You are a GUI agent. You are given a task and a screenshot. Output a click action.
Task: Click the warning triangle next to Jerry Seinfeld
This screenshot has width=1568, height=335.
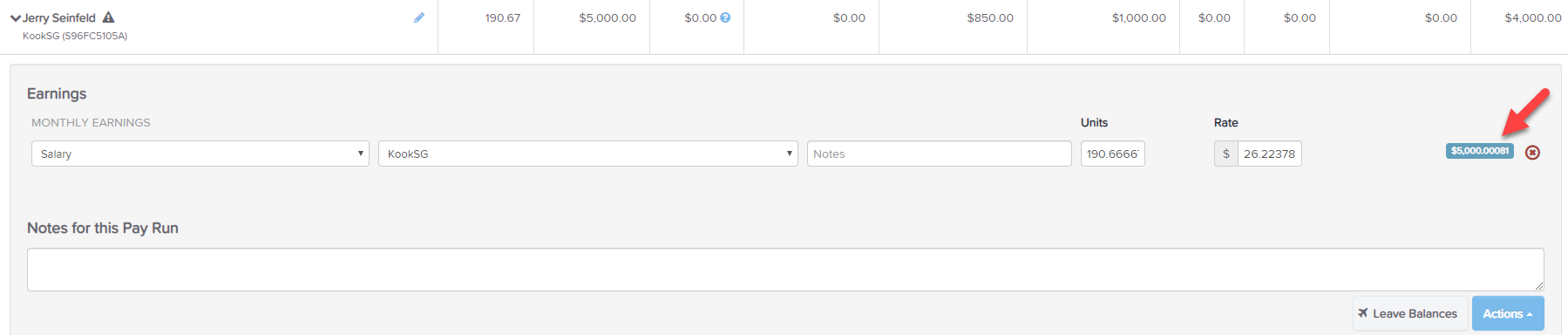click(x=108, y=17)
